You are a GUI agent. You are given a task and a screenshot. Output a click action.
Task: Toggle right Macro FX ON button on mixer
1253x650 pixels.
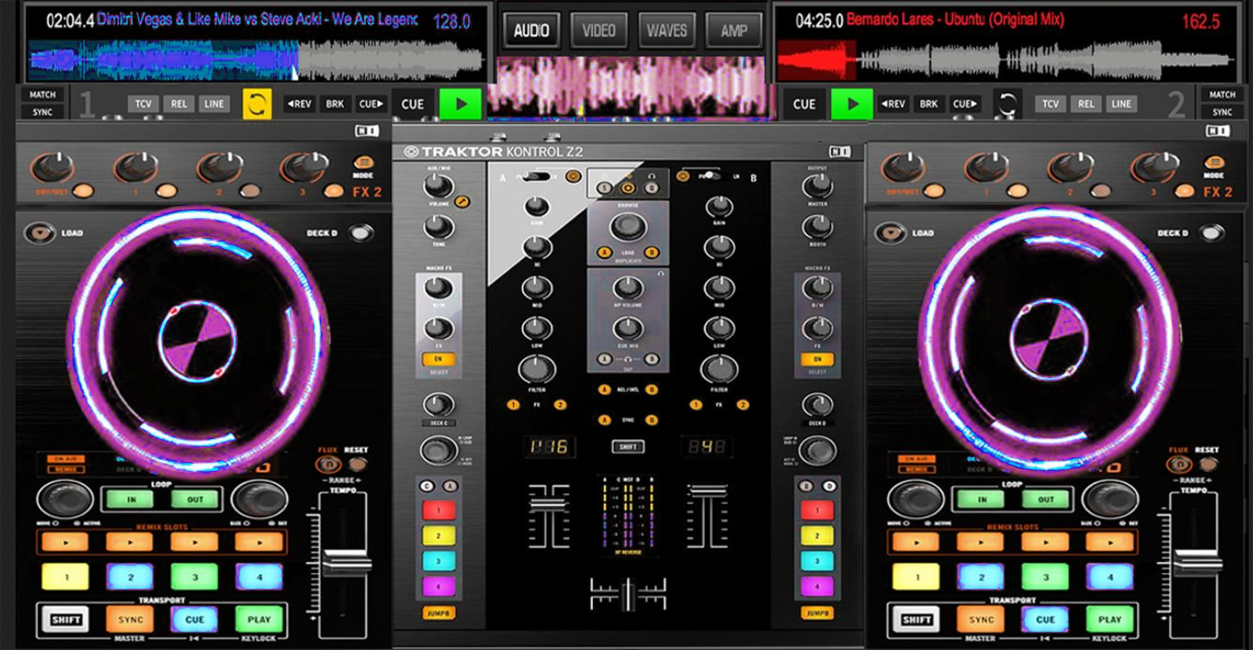[817, 359]
